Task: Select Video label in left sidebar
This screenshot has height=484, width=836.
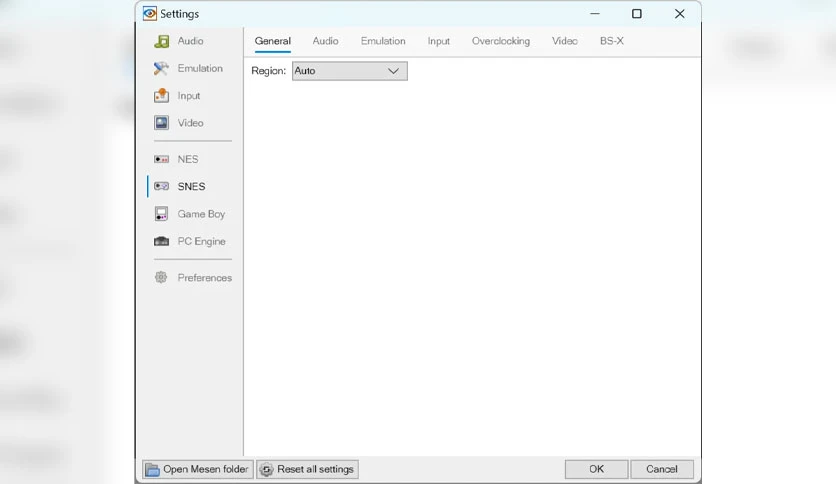Action: (x=190, y=123)
